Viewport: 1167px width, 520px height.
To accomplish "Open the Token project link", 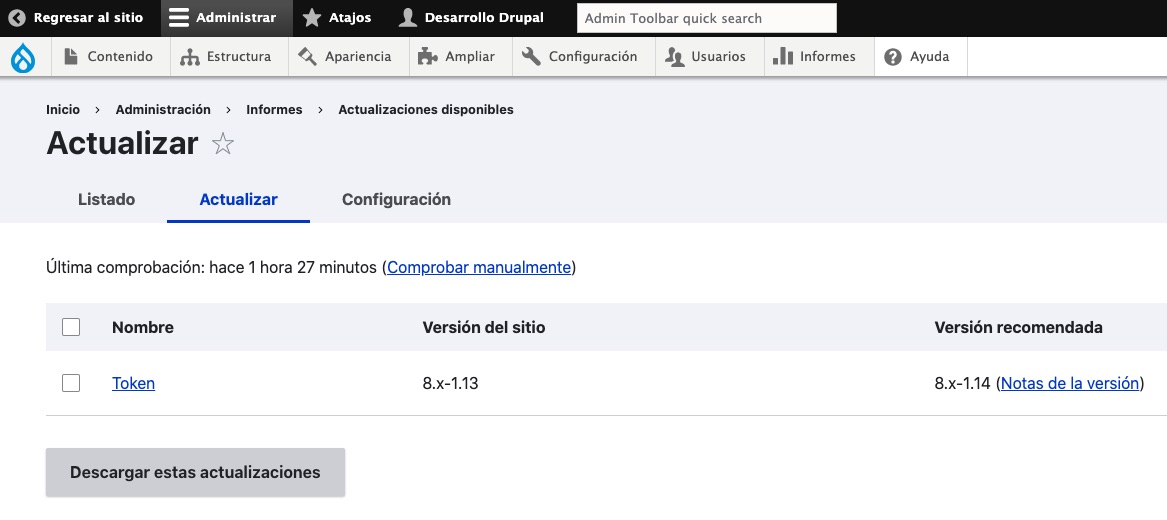I will point(133,383).
